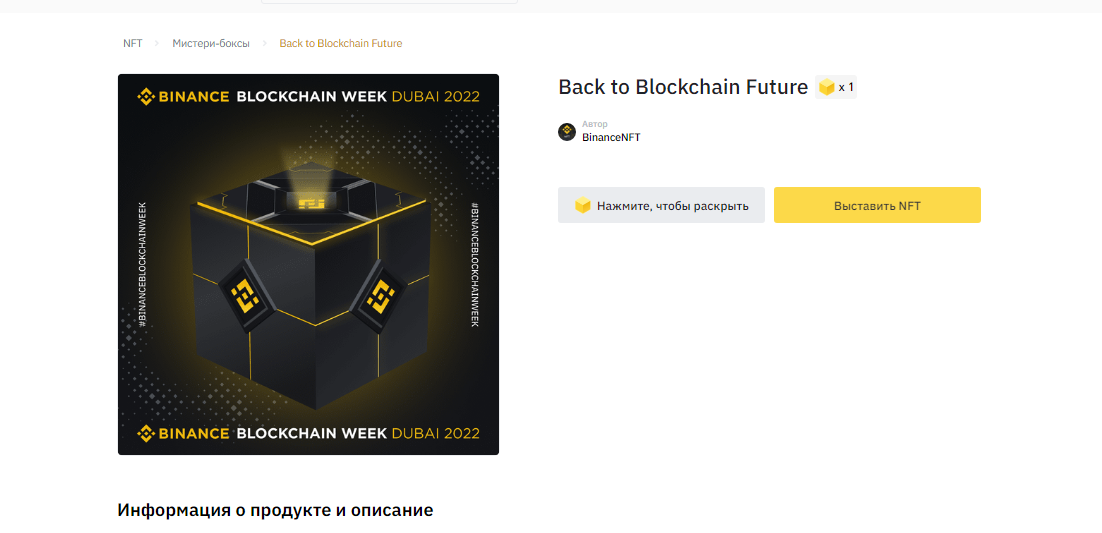Open the NFT breadcrumb link
Image resolution: width=1102 pixels, height=533 pixels.
click(x=133, y=44)
